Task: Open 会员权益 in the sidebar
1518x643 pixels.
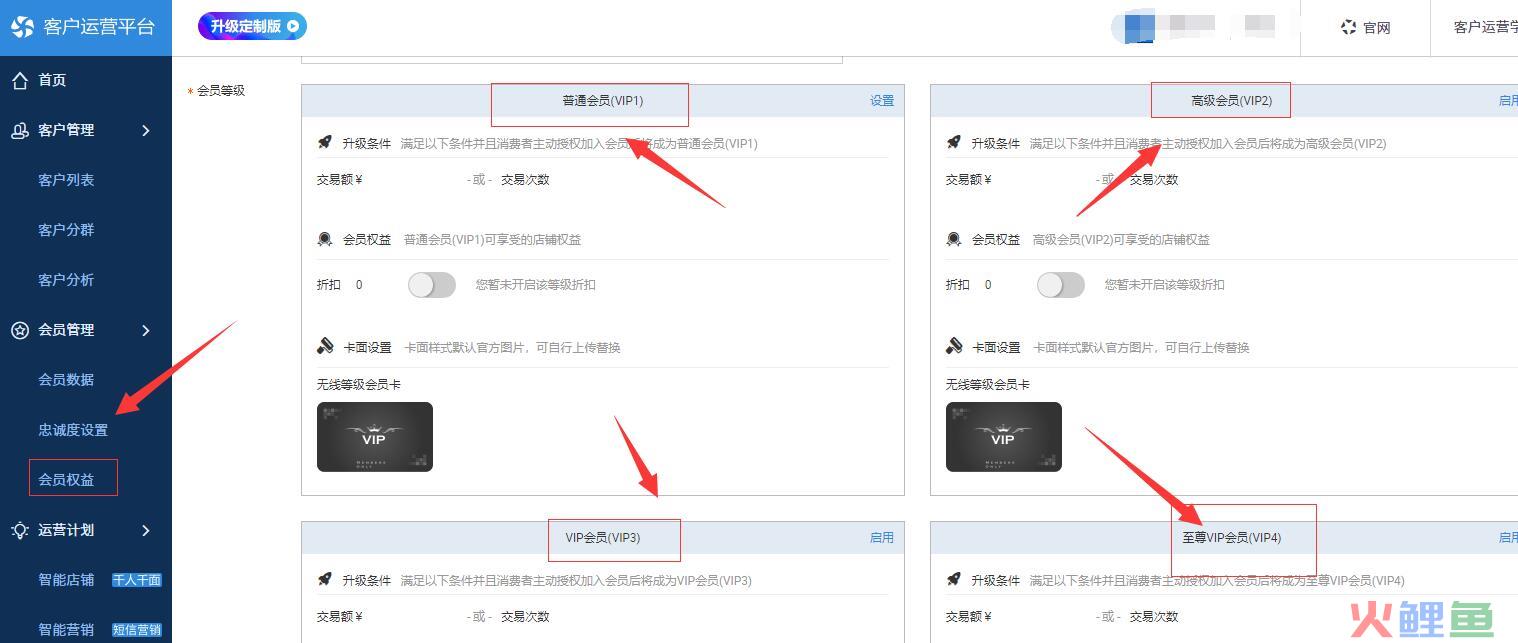Action: (x=66, y=480)
